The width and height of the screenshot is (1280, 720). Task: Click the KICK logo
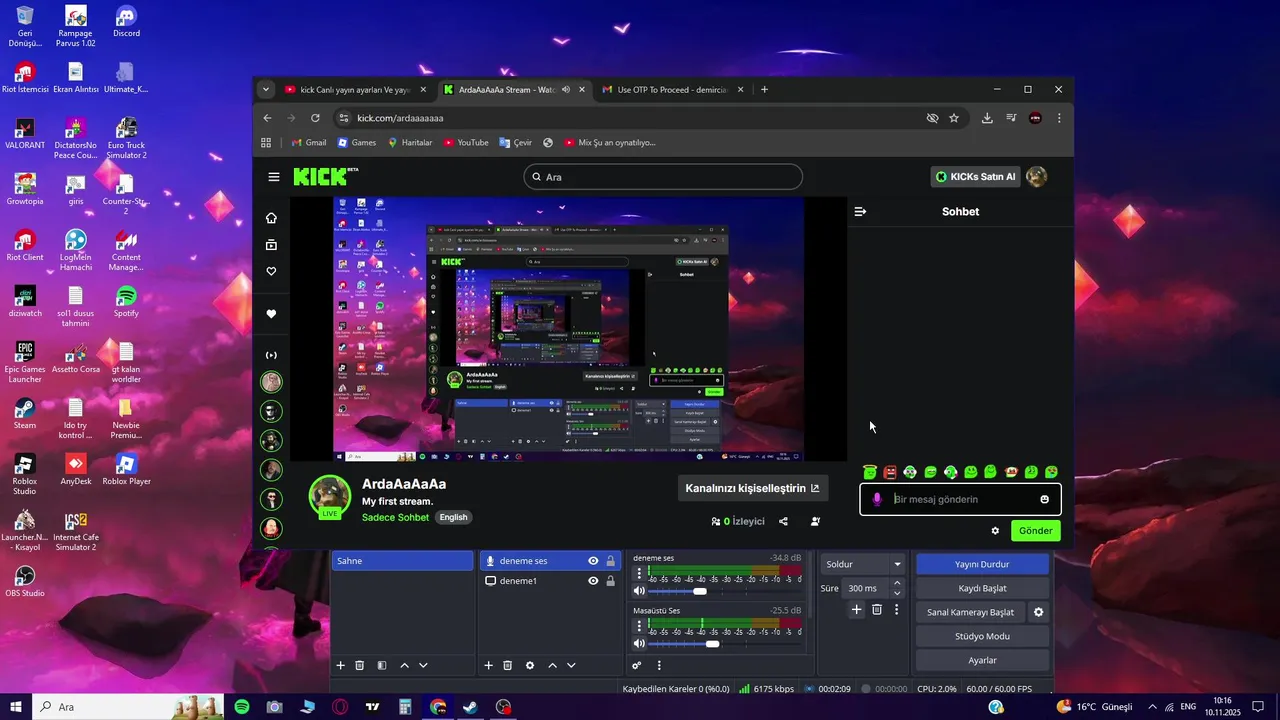[325, 177]
